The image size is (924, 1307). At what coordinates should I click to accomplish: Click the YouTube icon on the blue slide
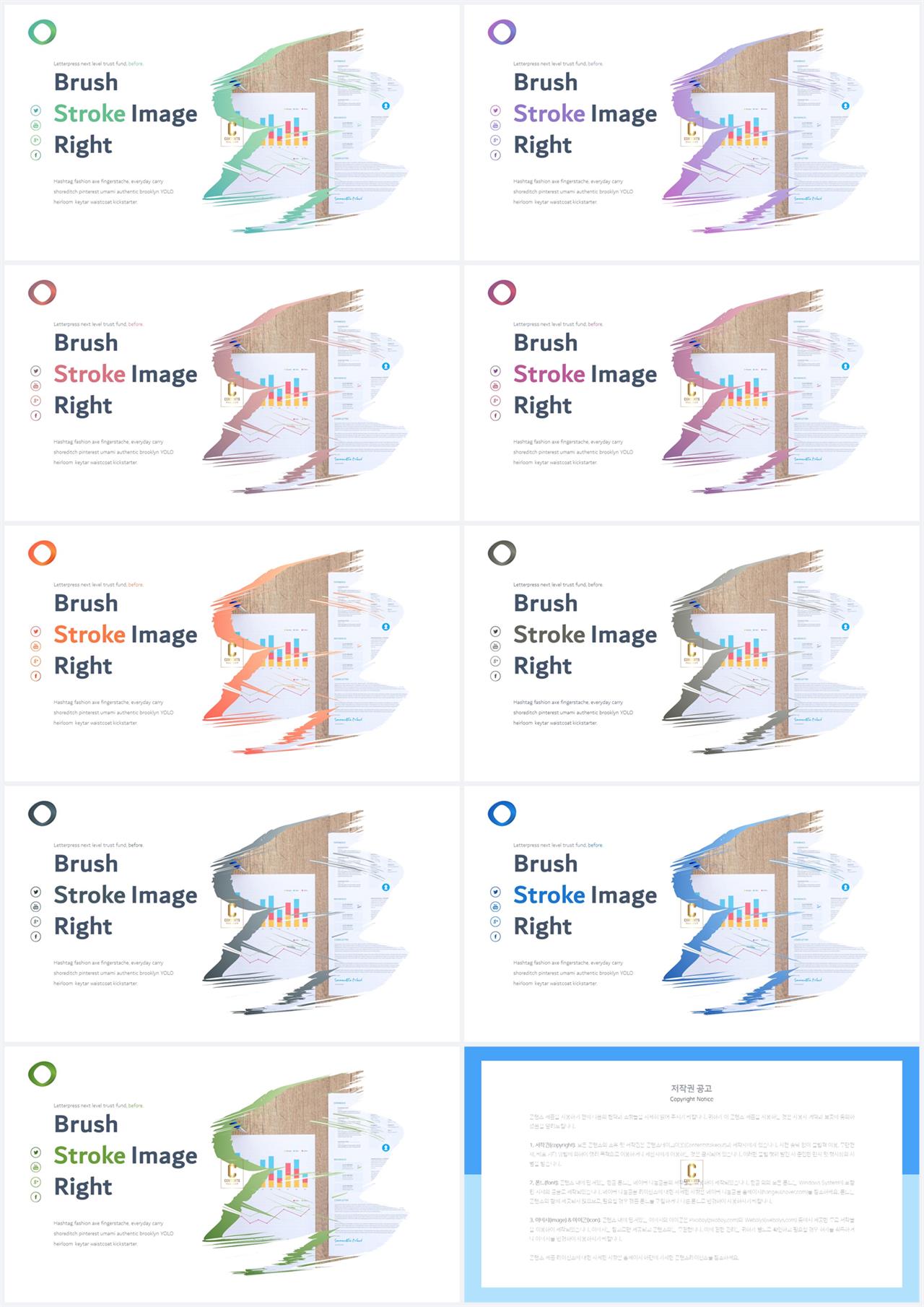[x=495, y=907]
